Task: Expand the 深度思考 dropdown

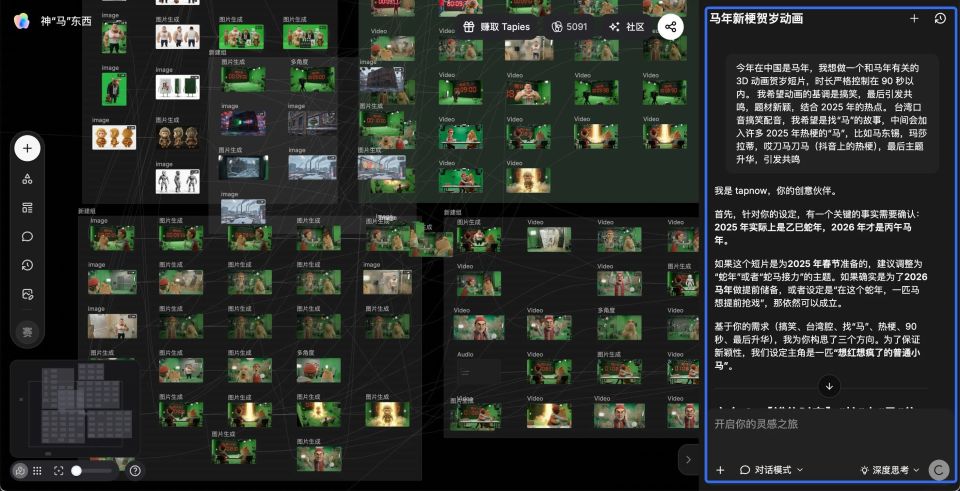Action: [890, 470]
